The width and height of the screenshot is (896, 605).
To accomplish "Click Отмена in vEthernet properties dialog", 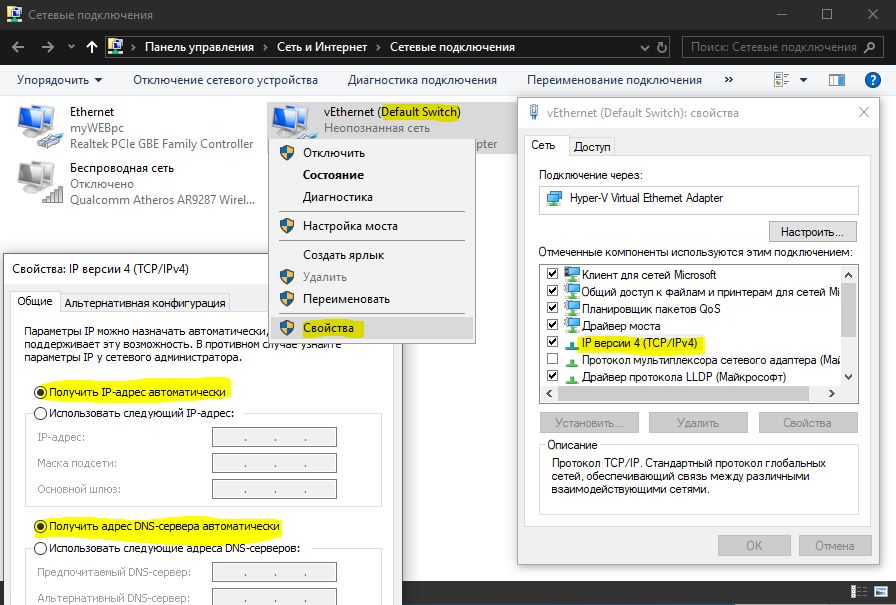I will point(835,546).
